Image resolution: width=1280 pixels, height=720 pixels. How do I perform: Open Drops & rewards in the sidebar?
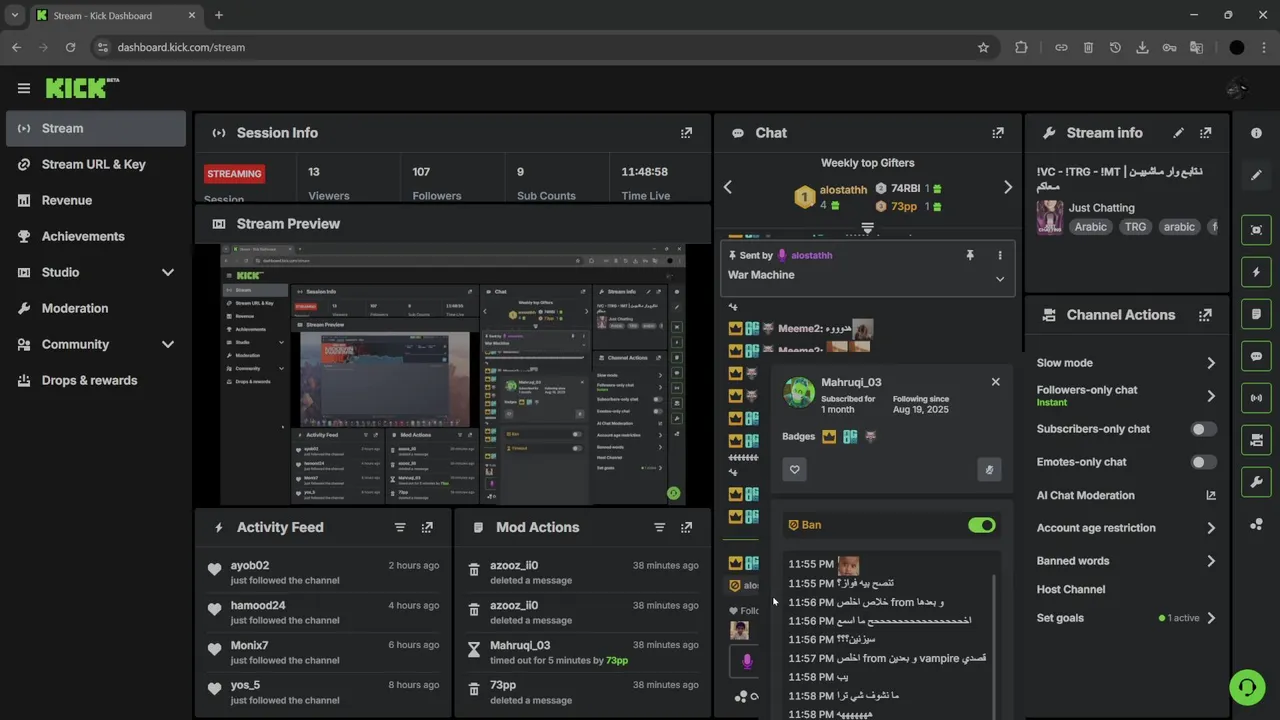[x=96, y=380]
